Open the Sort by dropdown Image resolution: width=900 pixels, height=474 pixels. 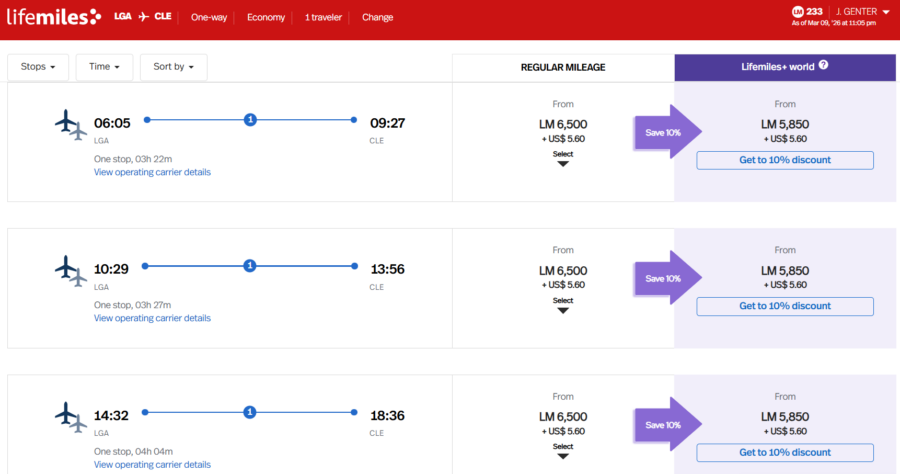[173, 67]
